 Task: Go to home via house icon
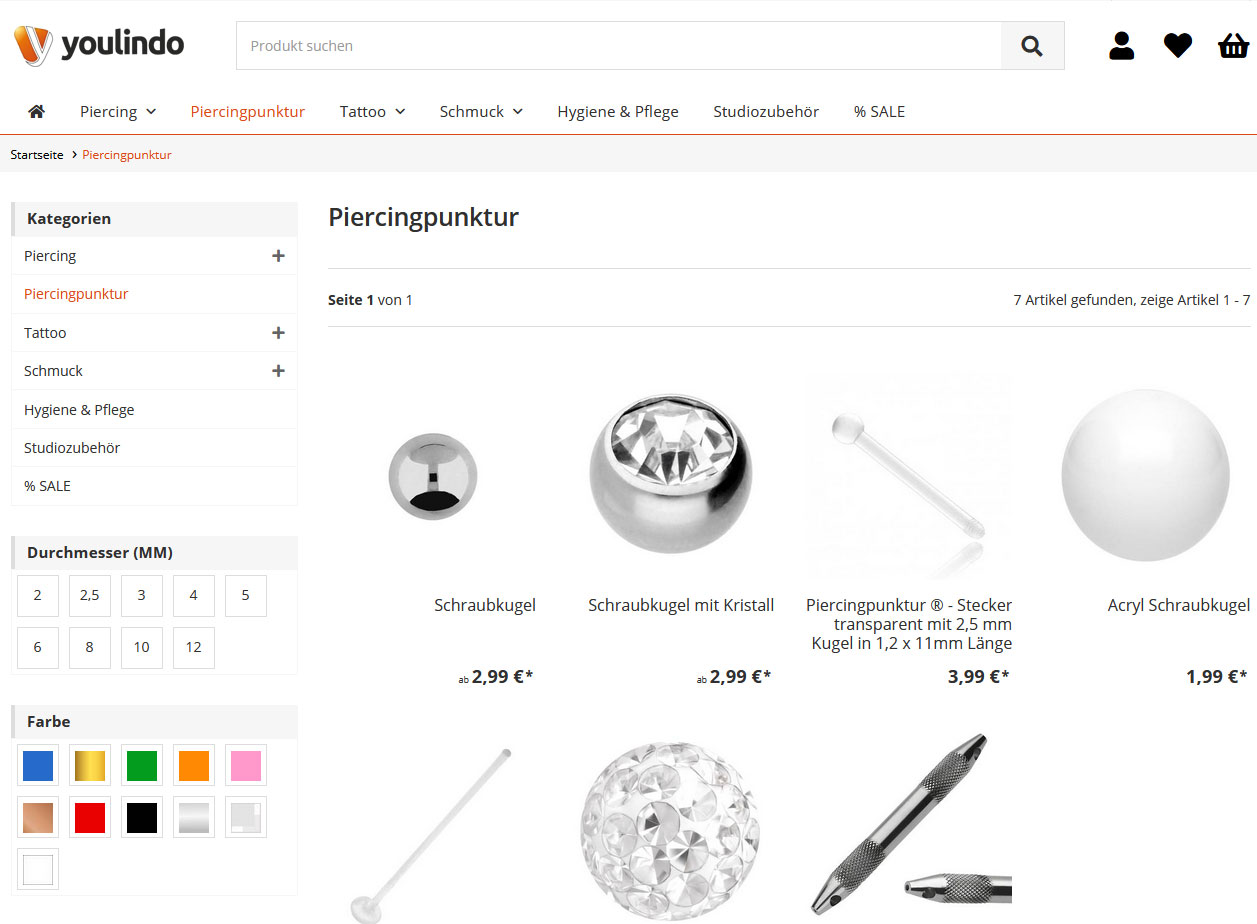37,111
